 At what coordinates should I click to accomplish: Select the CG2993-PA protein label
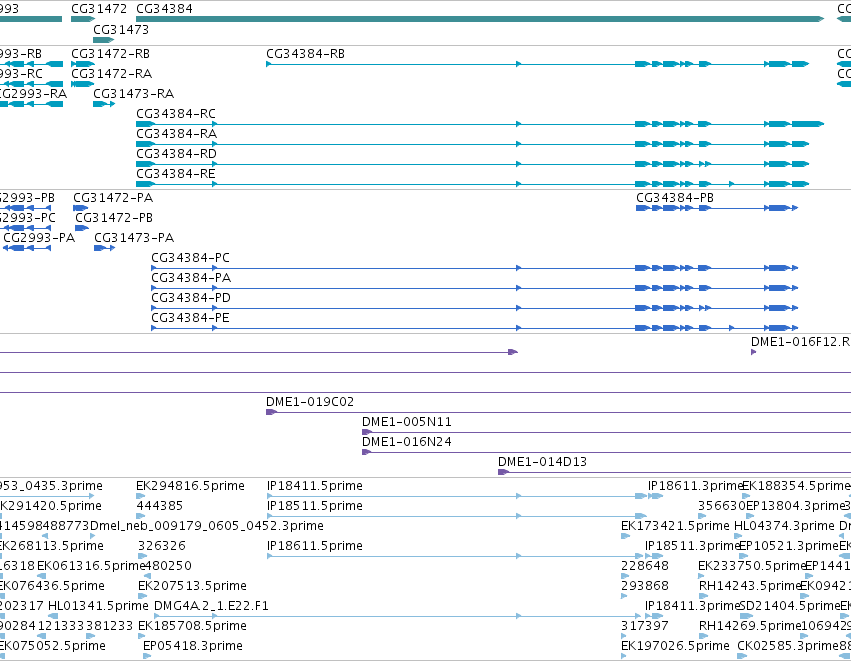point(39,238)
